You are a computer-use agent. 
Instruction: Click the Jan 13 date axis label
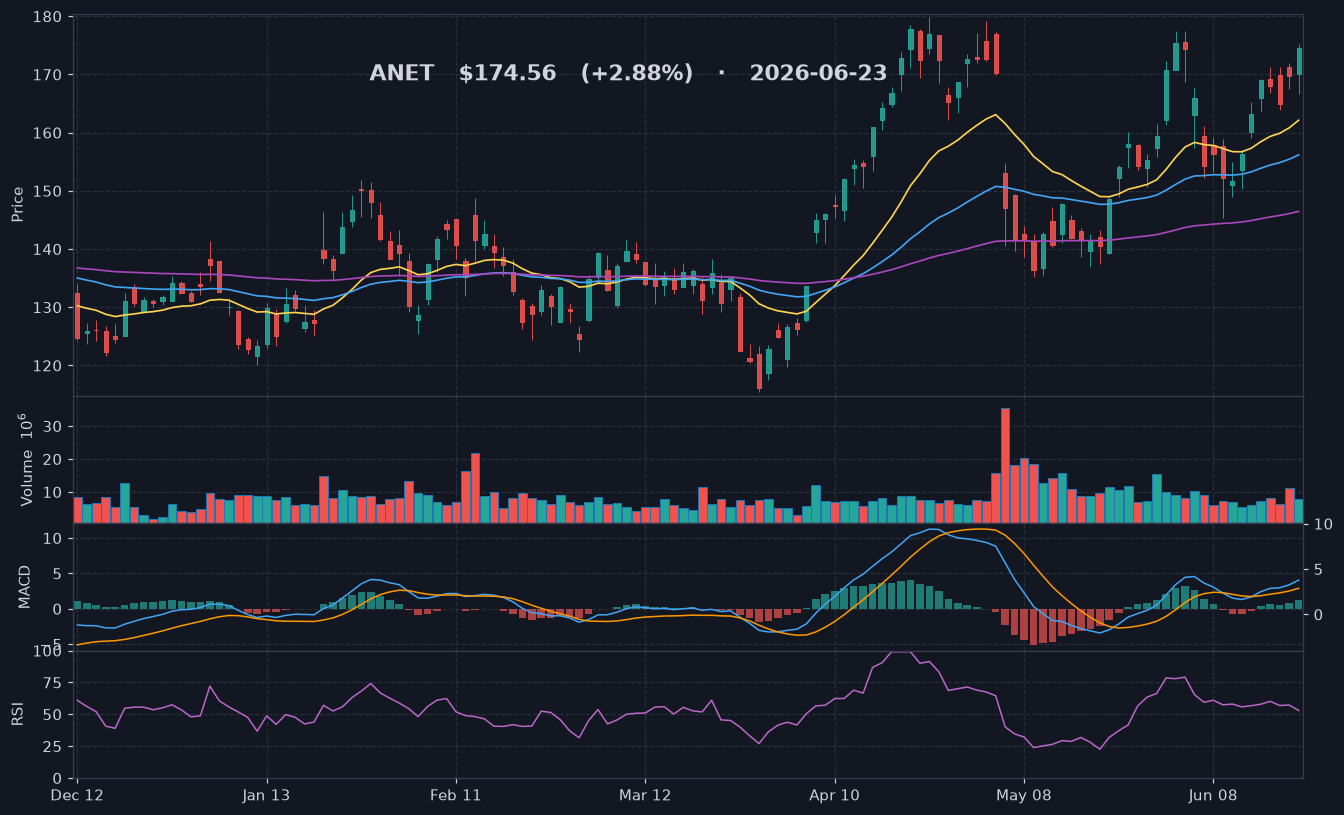click(267, 795)
